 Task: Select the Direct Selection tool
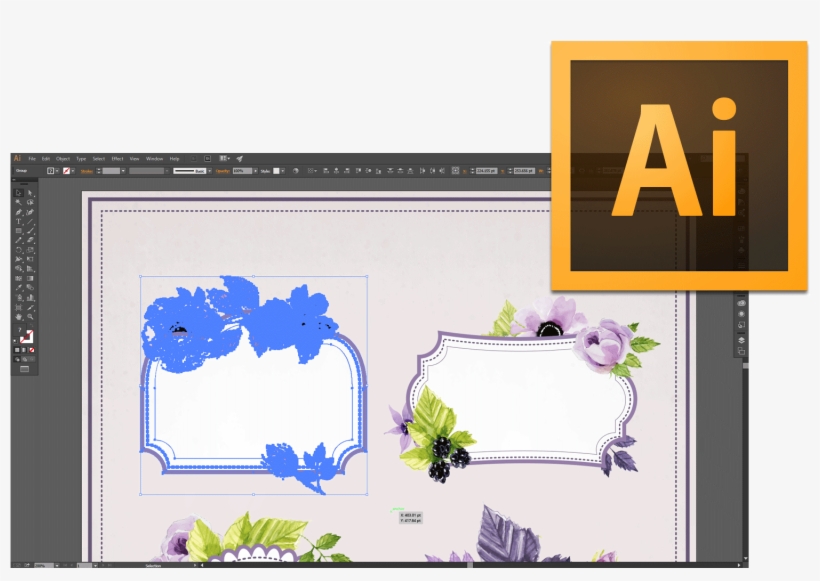30,193
